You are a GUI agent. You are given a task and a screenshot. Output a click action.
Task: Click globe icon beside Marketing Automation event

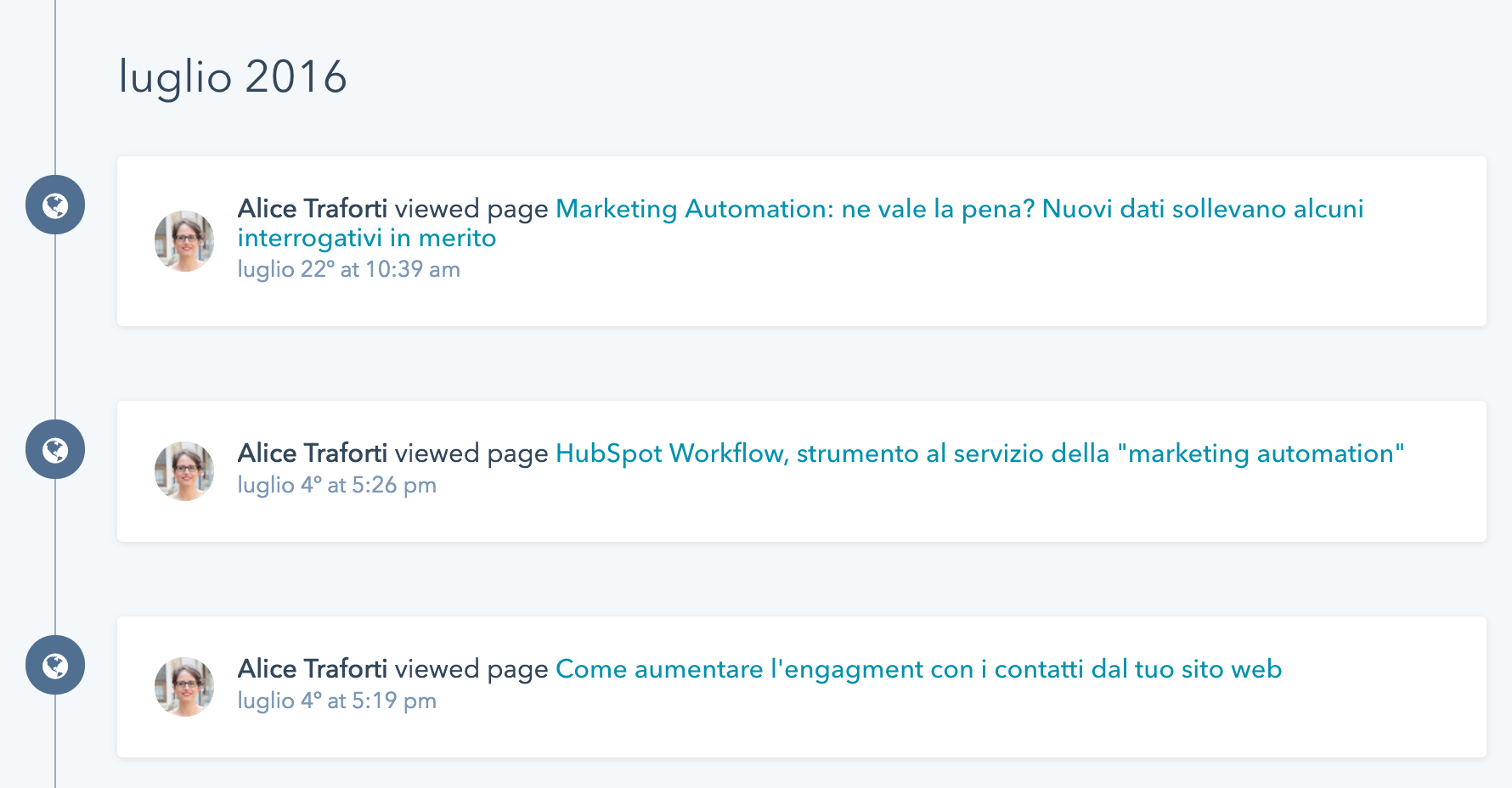(x=55, y=205)
